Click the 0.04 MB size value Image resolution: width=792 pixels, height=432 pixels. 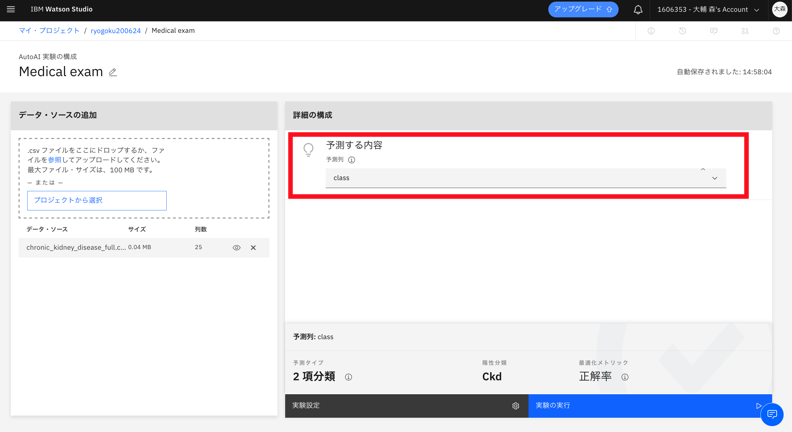tap(139, 248)
